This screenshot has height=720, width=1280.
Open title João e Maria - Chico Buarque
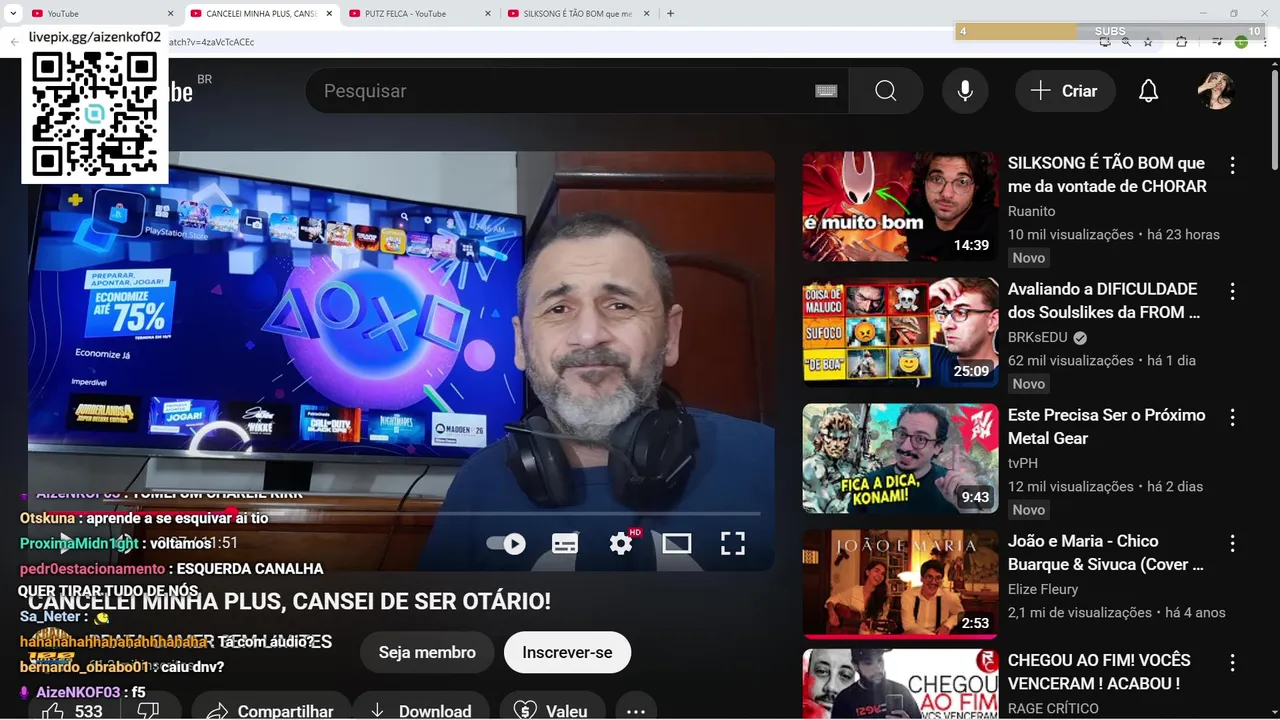[x=1106, y=552]
